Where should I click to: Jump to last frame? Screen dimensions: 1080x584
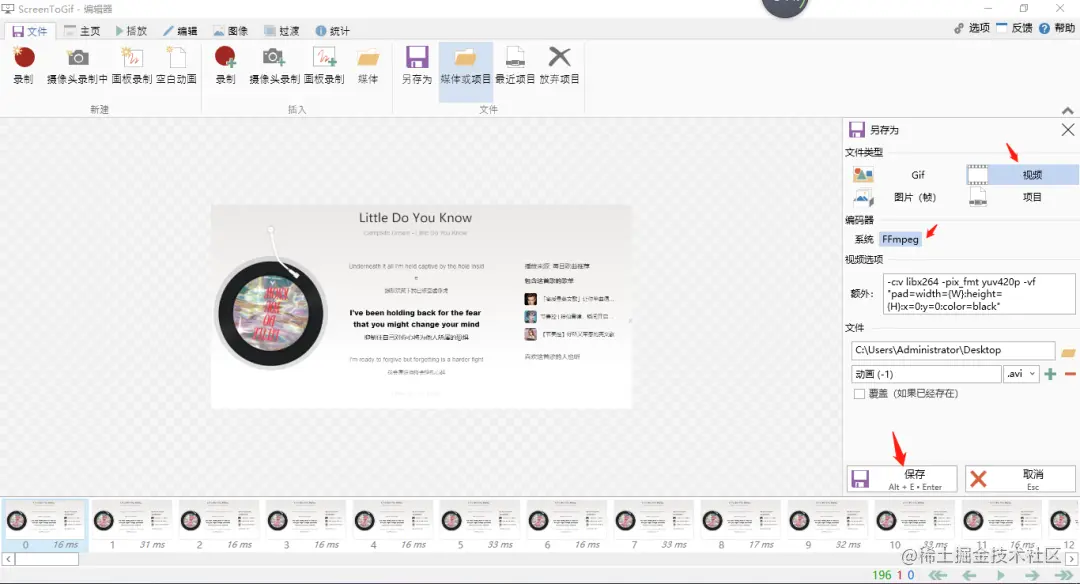click(x=1063, y=575)
